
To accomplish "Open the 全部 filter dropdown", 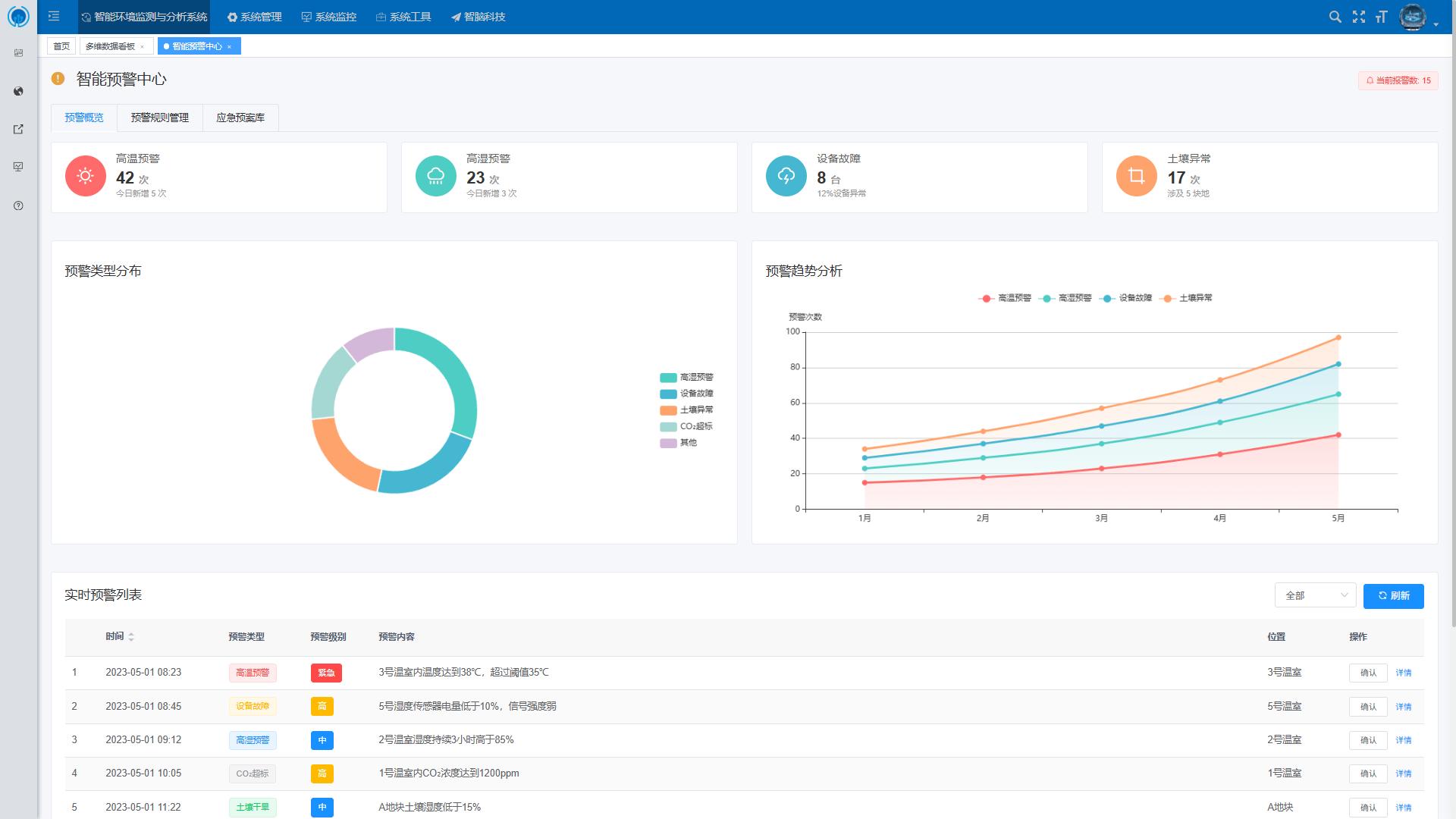I will coord(1315,596).
